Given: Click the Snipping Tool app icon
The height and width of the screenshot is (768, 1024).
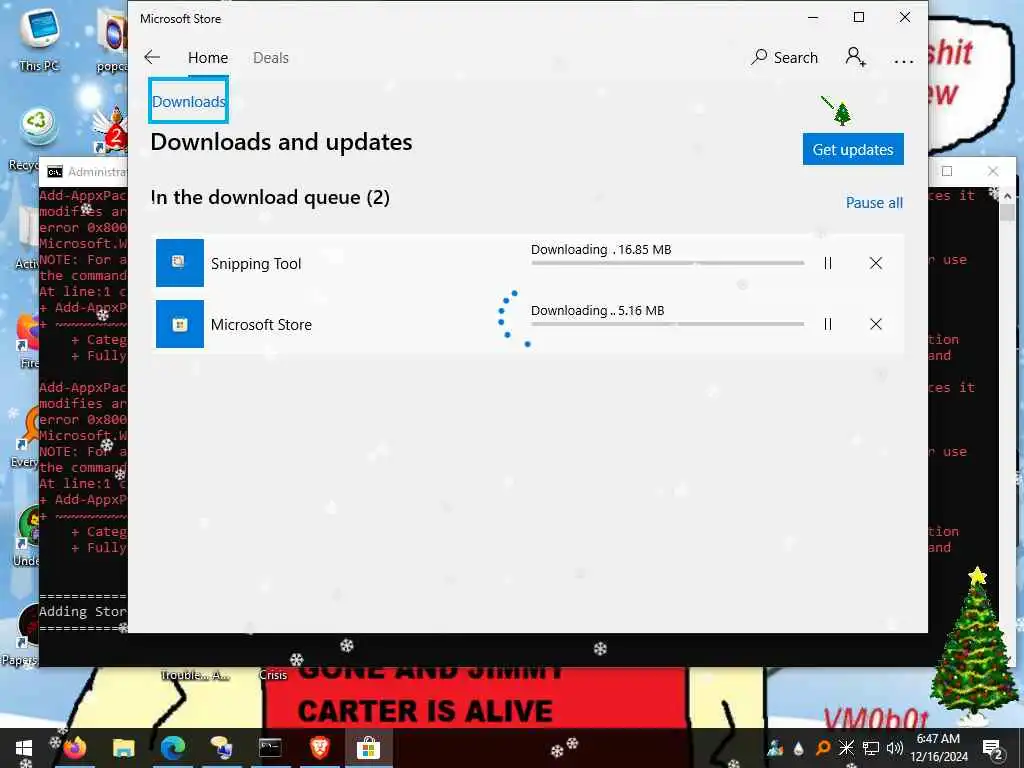Looking at the screenshot, I should tap(180, 263).
